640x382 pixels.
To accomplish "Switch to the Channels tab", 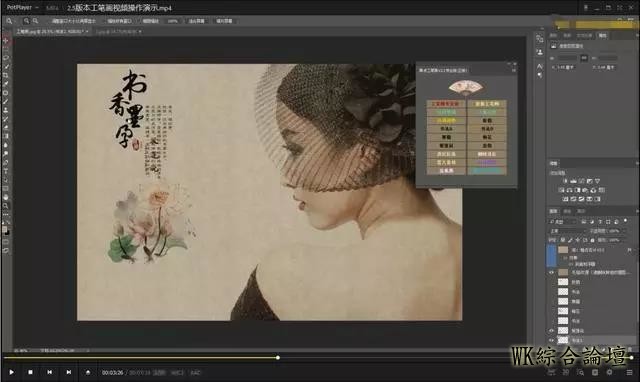I will coord(567,211).
